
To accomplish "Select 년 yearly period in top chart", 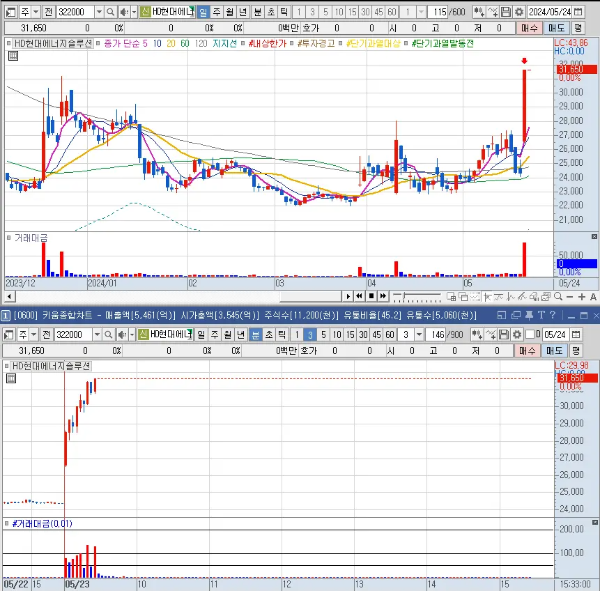I will 243,12.
